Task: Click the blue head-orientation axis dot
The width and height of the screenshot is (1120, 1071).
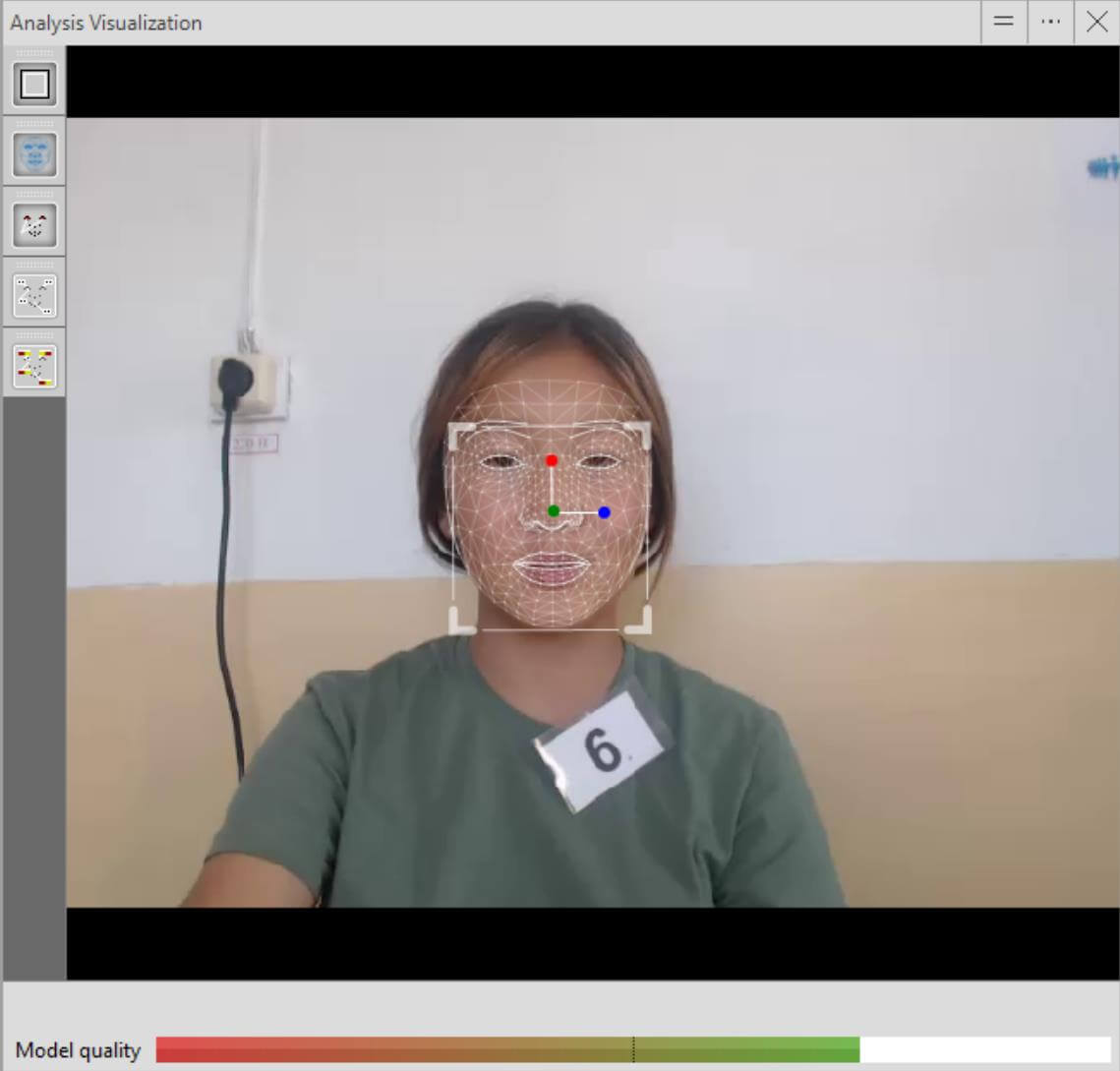Action: pos(604,512)
